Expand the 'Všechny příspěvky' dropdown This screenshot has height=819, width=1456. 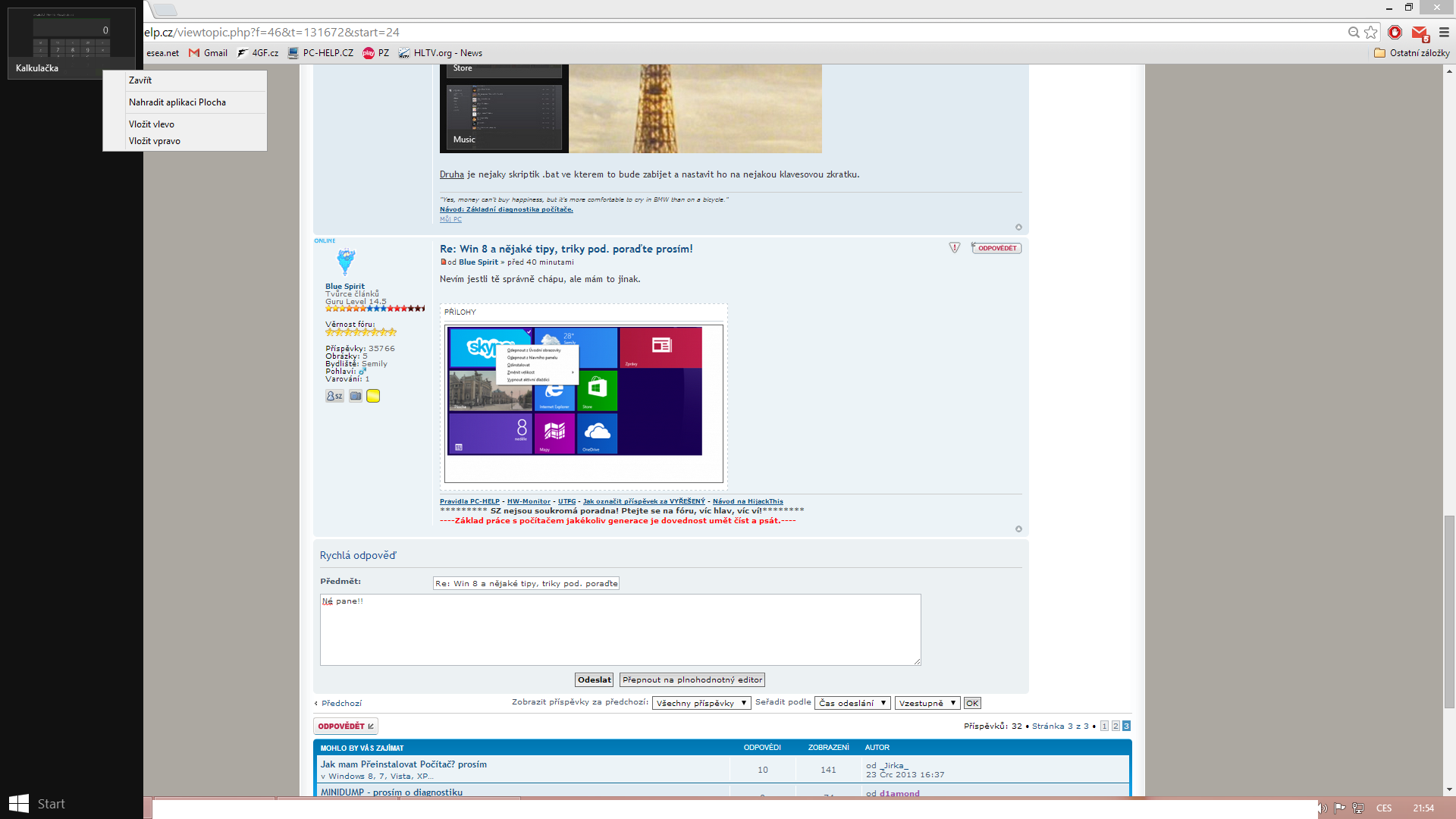pyautogui.click(x=701, y=703)
